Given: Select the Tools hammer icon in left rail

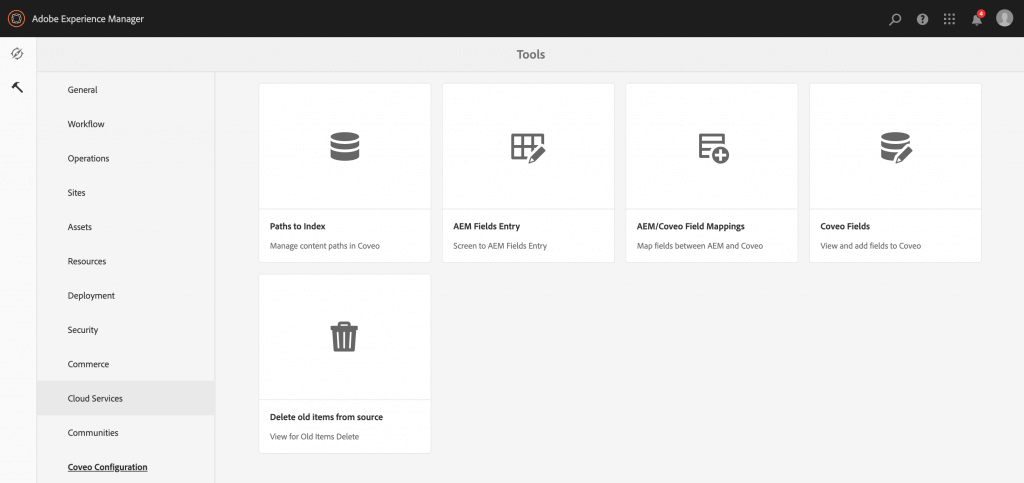Looking at the screenshot, I should (18, 87).
